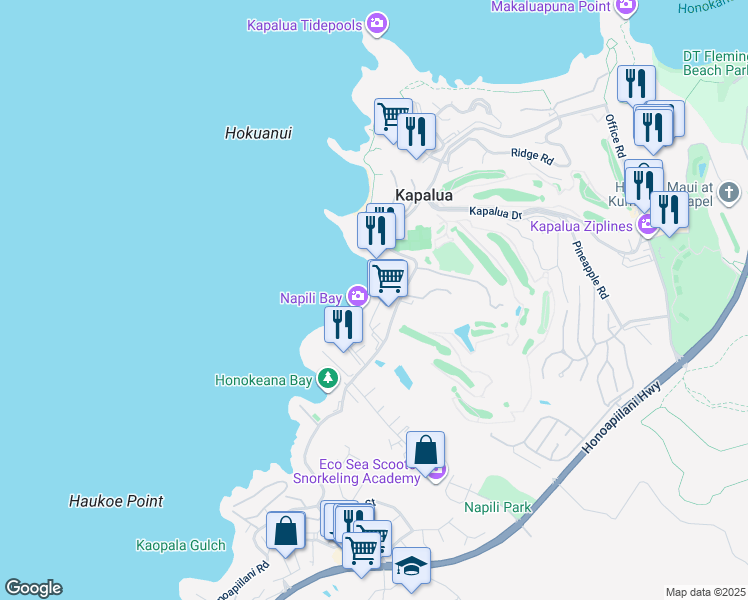Open the restaurant marker right of Kapalua Ziplines
This screenshot has height=600, width=748.
pyautogui.click(x=669, y=213)
